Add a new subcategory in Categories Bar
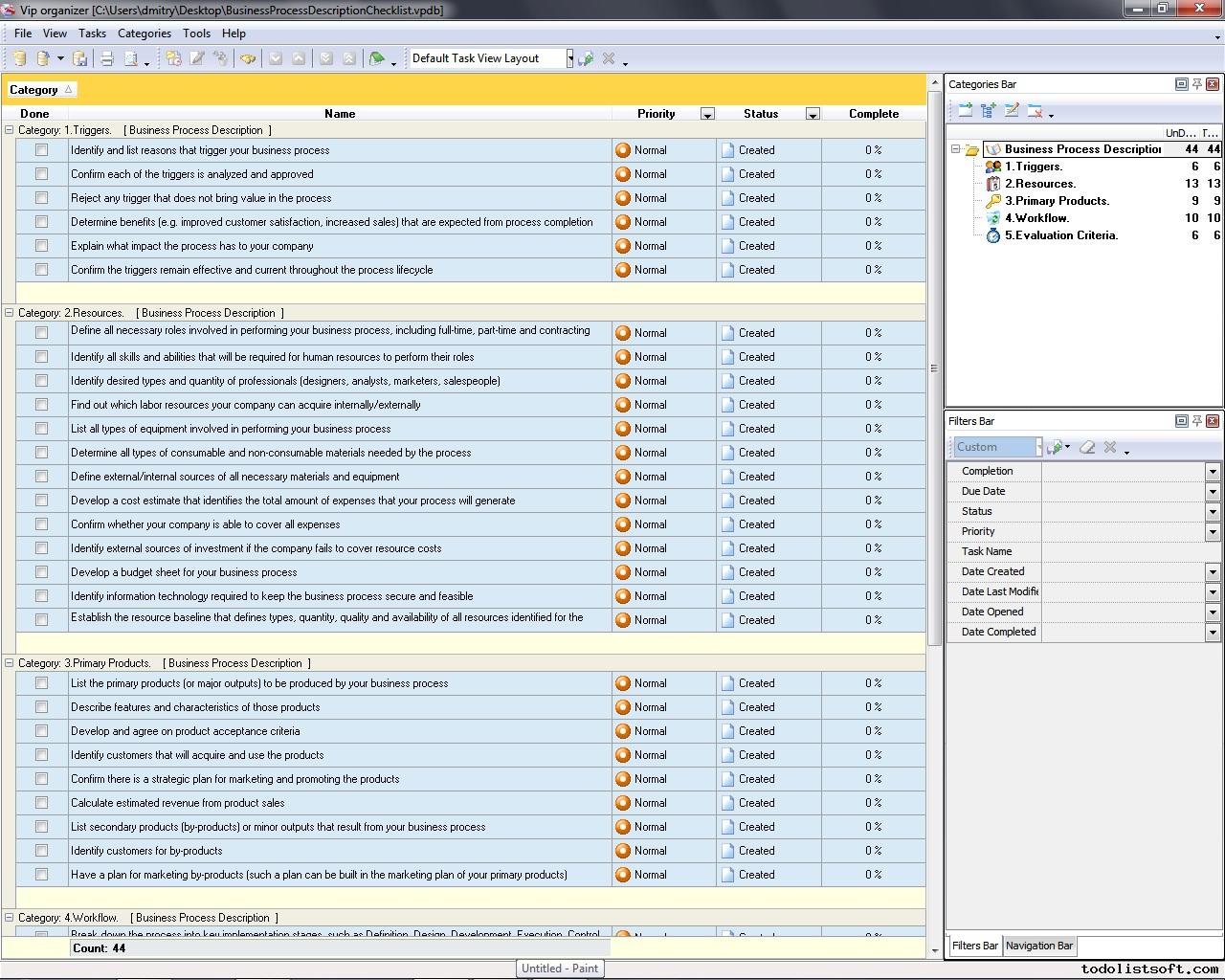Screen dimensions: 1225x980 coord(988,111)
